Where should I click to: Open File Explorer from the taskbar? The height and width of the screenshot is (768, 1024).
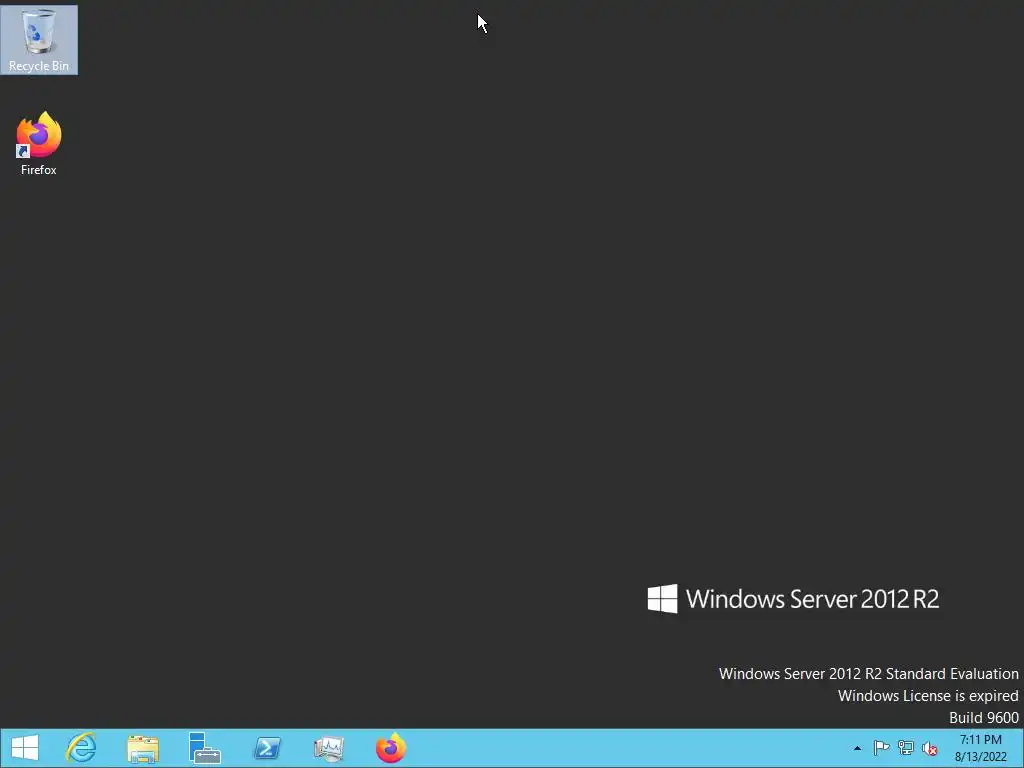(x=143, y=748)
